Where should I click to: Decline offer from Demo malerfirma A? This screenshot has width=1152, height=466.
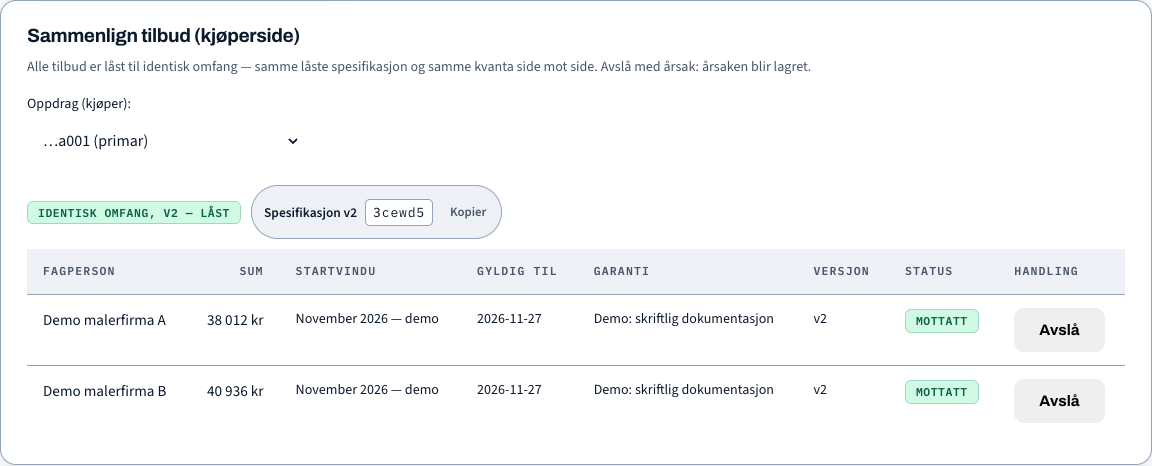[1059, 330]
